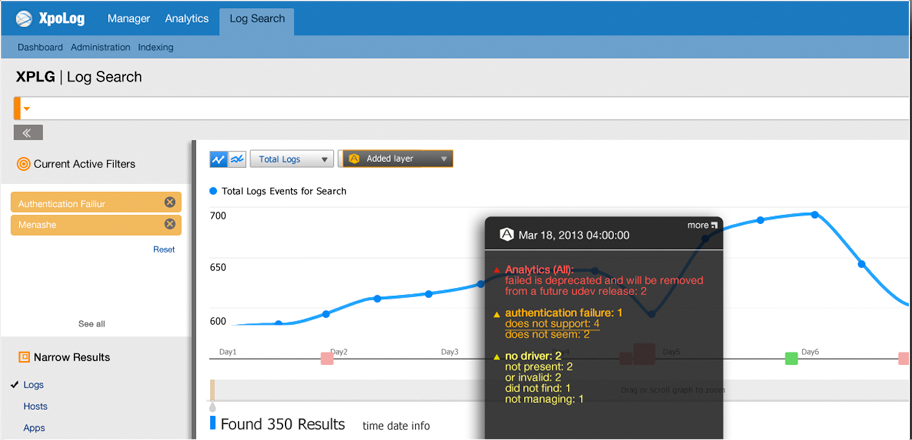Click the dark red marker near Day5
This screenshot has height=440, width=912.
644,354
